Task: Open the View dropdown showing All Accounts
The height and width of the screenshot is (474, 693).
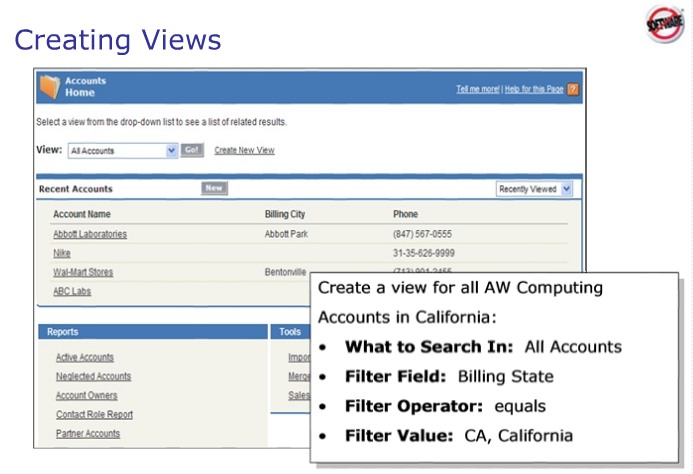Action: (x=122, y=151)
